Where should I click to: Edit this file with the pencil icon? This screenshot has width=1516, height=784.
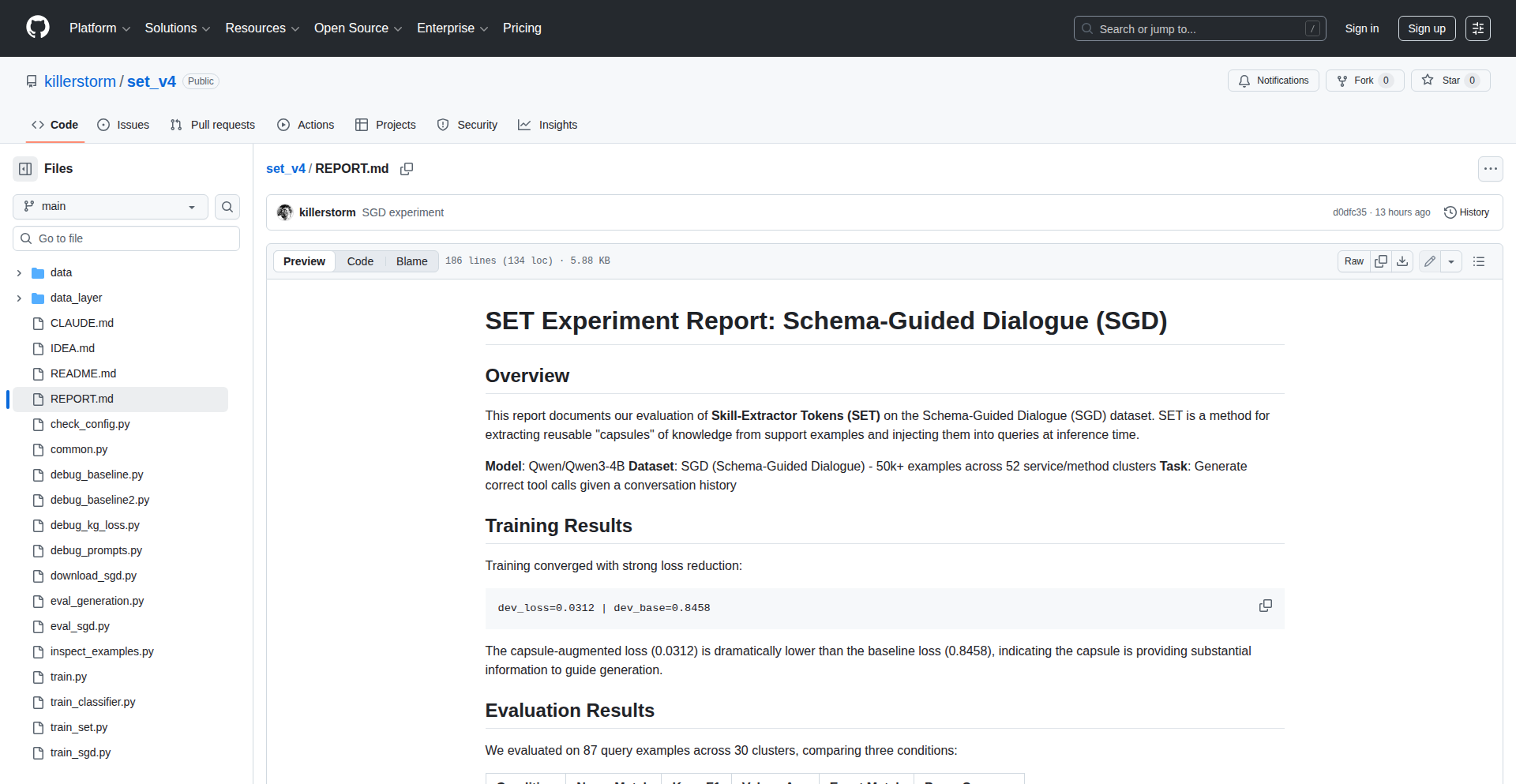tap(1429, 261)
